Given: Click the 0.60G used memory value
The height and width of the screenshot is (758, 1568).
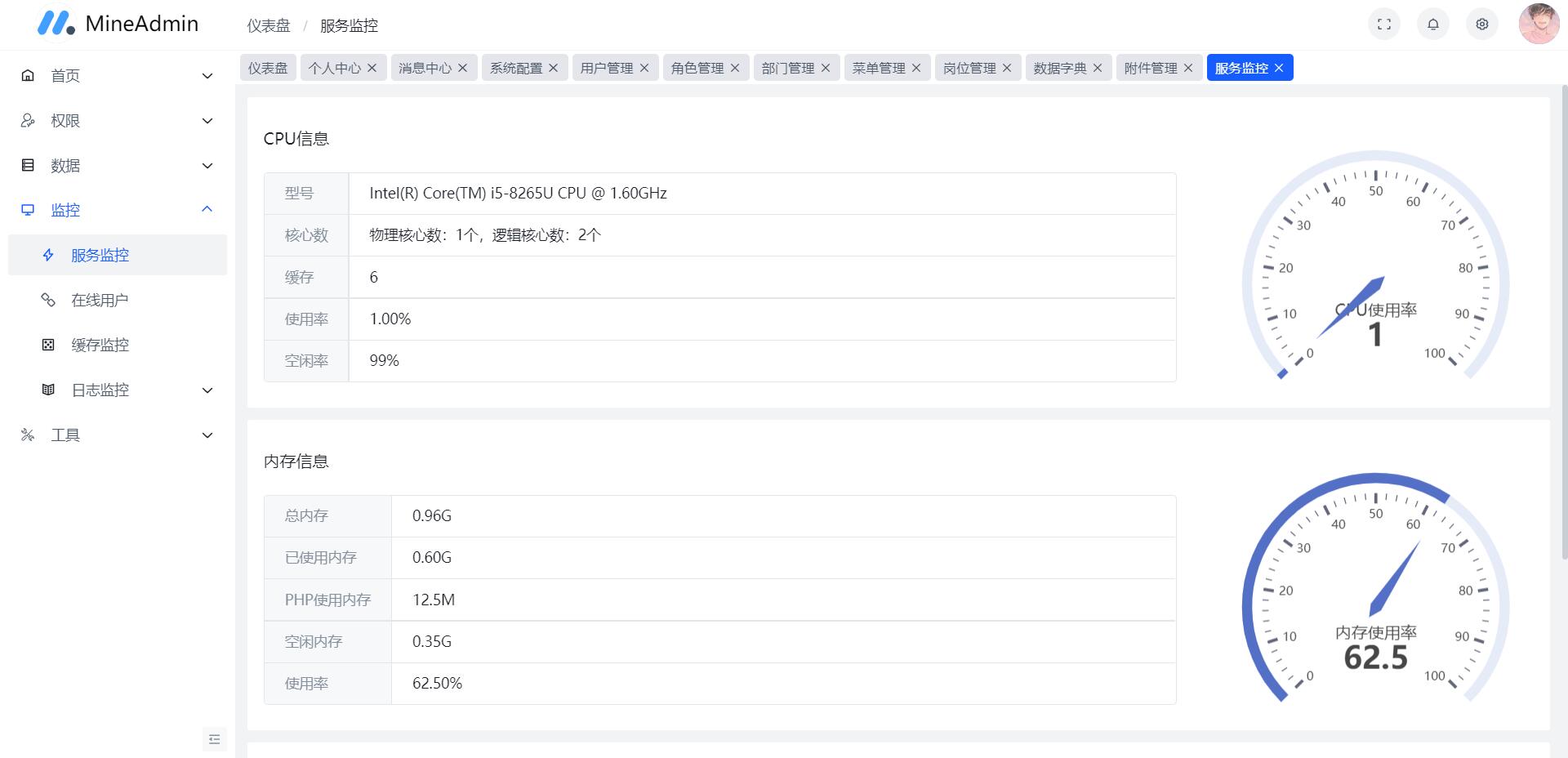Looking at the screenshot, I should coord(432,558).
